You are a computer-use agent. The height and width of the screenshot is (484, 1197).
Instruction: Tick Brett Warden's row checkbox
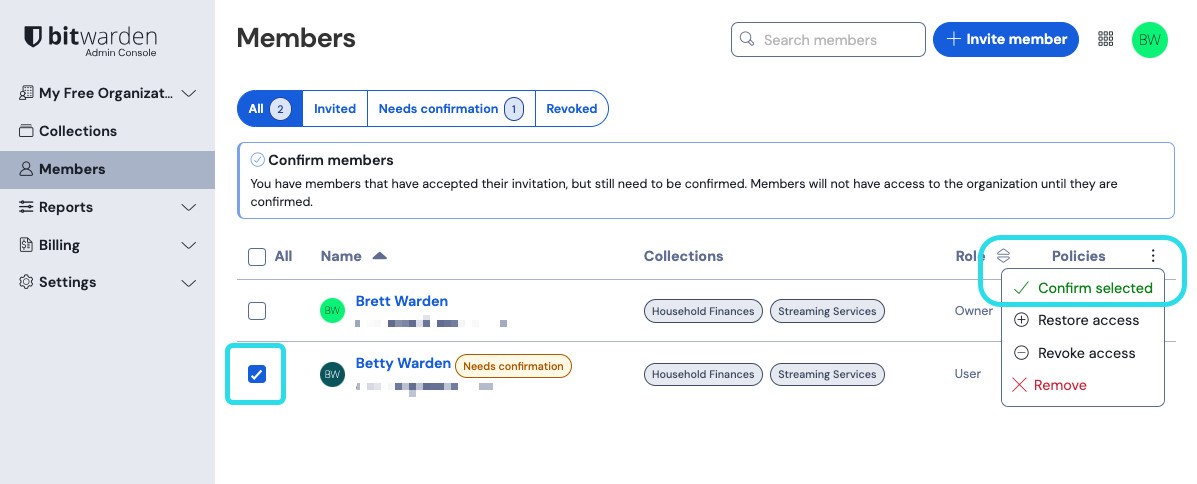pos(257,311)
